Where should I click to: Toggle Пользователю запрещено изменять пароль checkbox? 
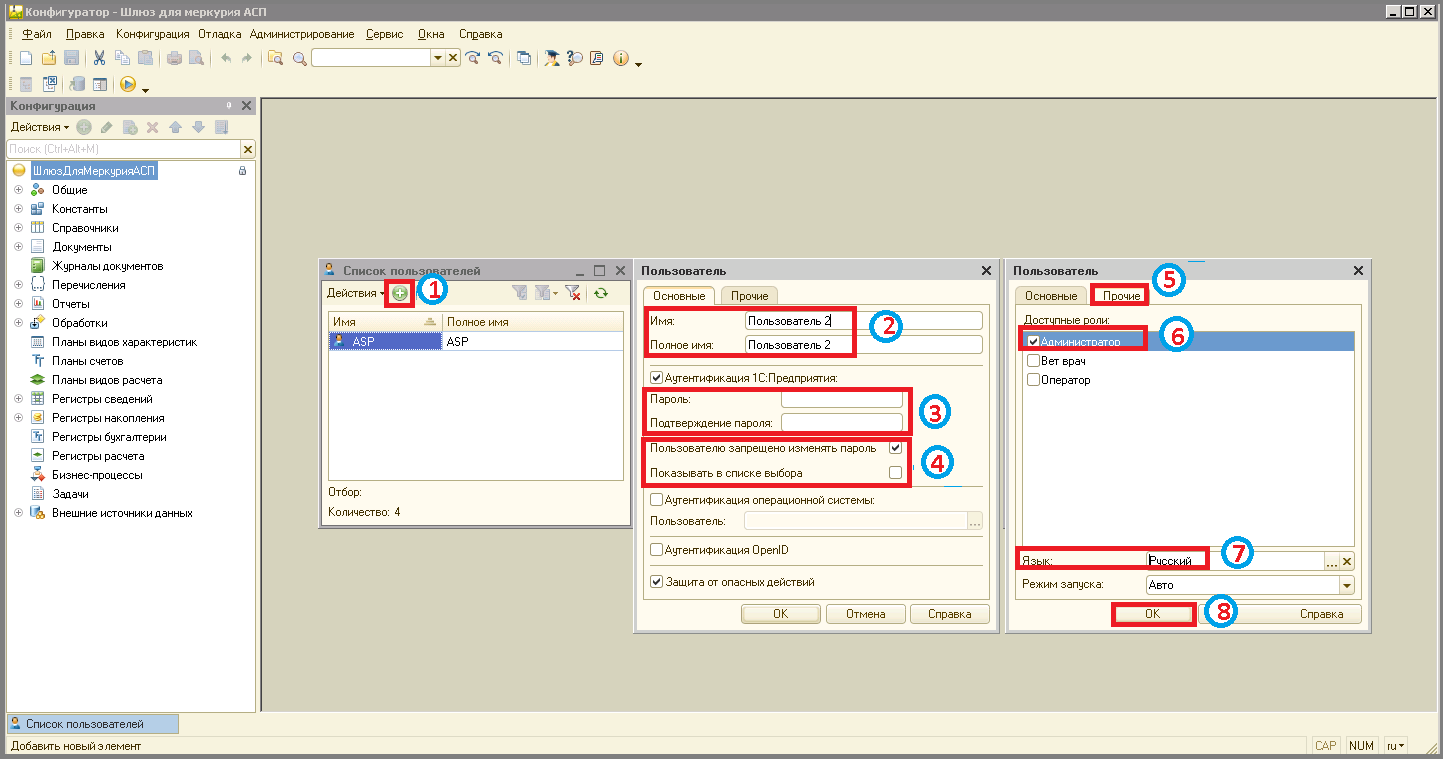coord(895,448)
